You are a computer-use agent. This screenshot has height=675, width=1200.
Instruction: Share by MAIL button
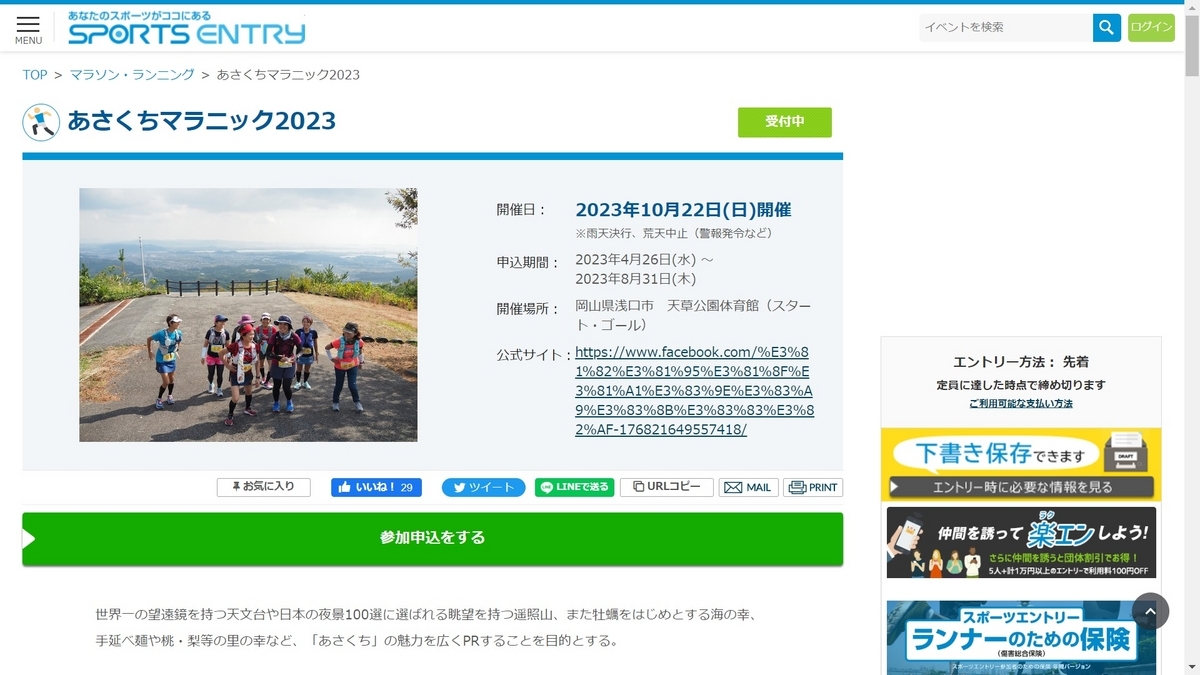pos(748,487)
